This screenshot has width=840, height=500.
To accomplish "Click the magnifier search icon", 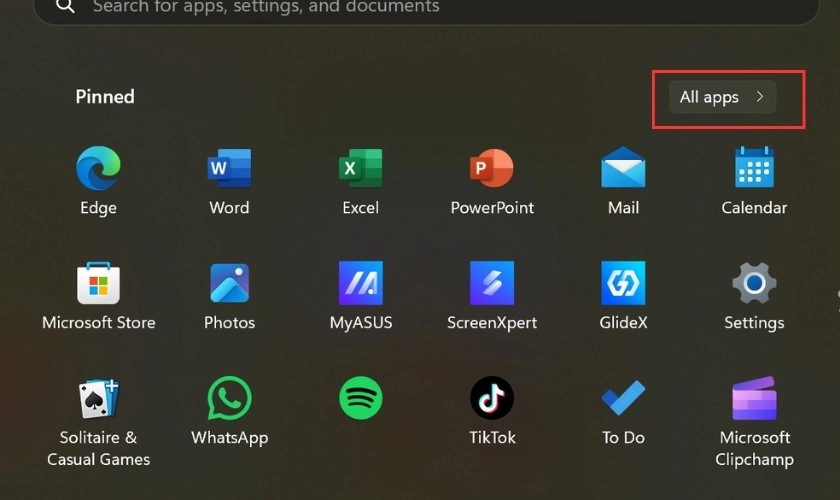I will tap(65, 6).
